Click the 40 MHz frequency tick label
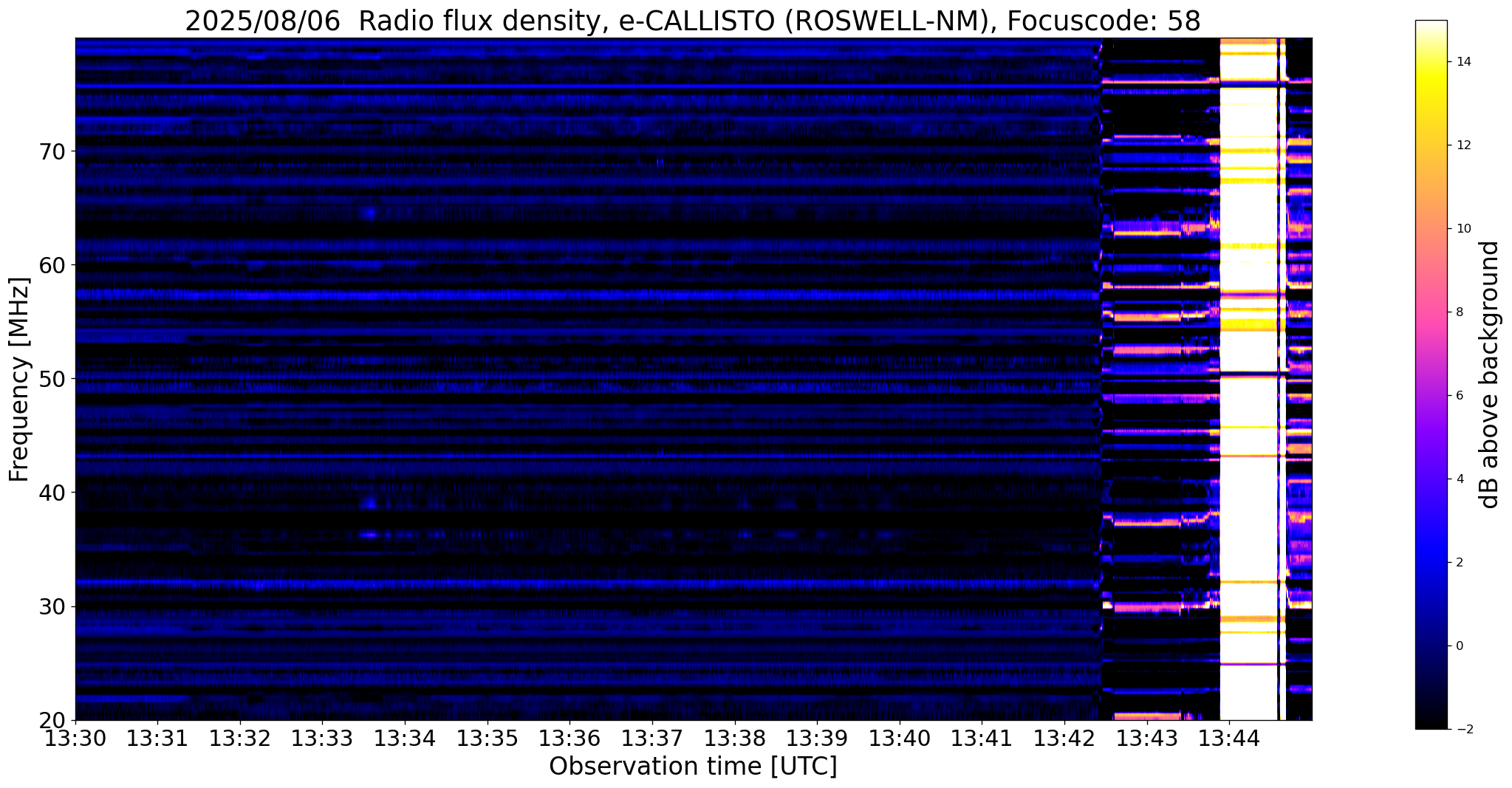Image resolution: width=1512 pixels, height=788 pixels. pos(53,493)
